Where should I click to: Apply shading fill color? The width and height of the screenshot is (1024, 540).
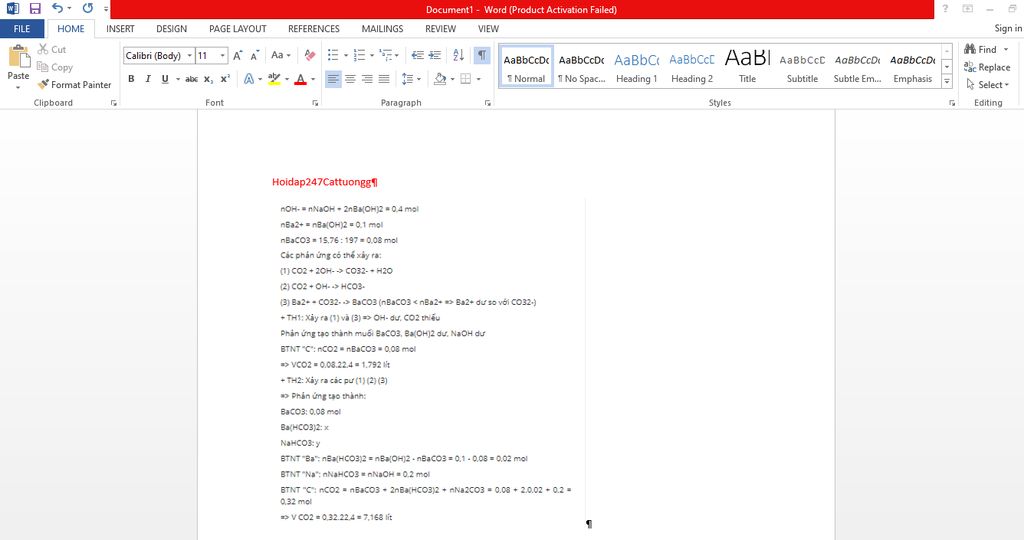click(x=440, y=79)
